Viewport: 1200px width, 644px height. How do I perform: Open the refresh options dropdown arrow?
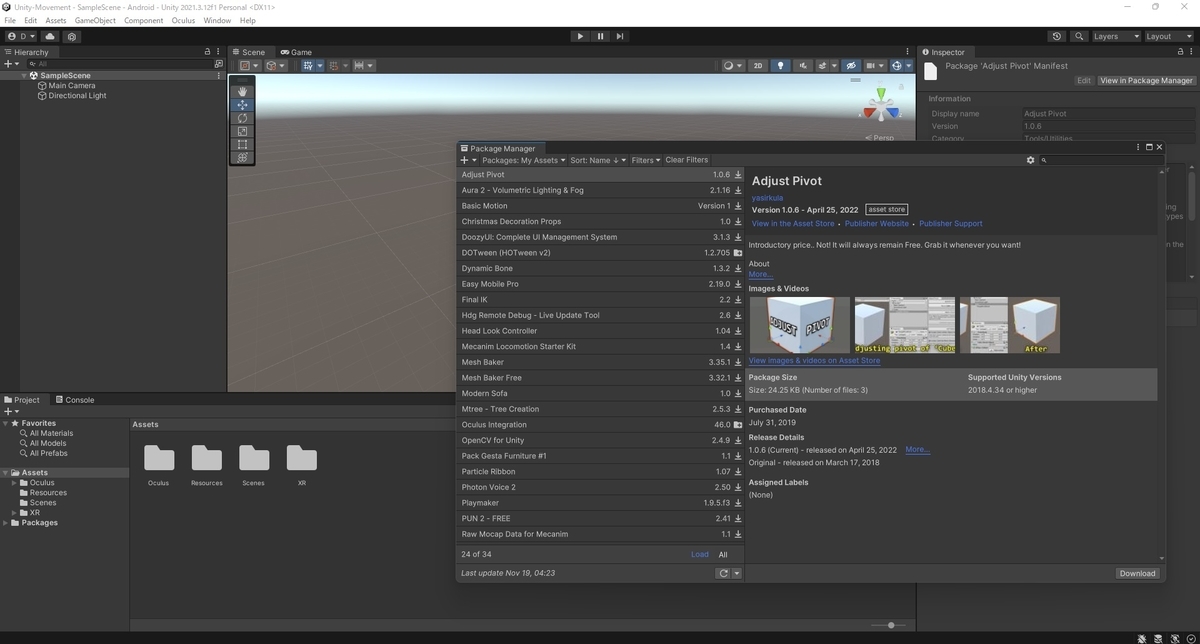(737, 574)
